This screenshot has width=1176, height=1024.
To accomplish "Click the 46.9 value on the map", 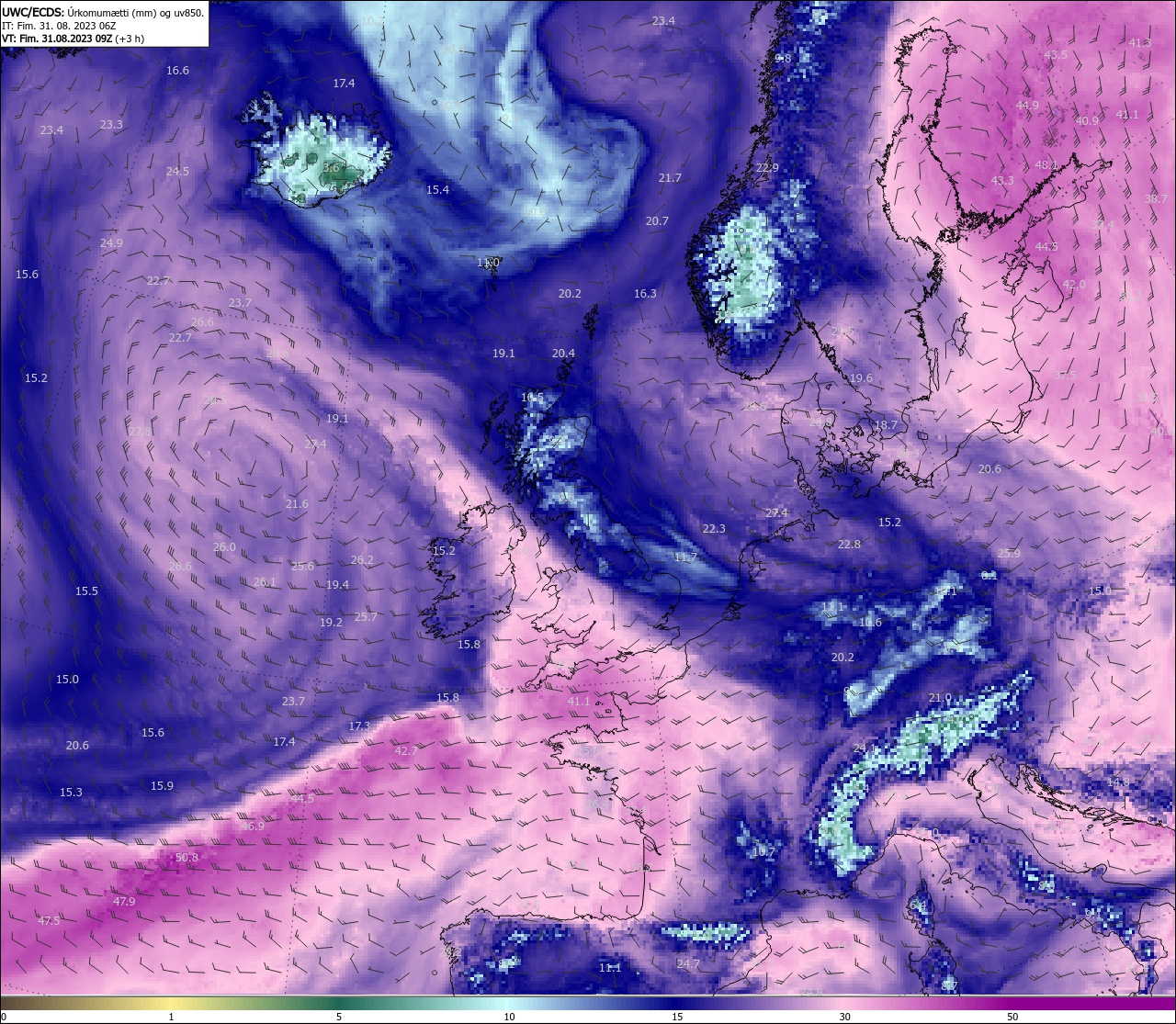I will pyautogui.click(x=253, y=827).
